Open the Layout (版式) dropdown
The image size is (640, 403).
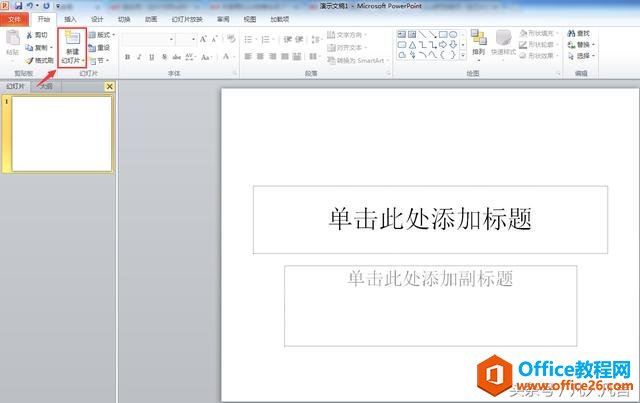coord(101,34)
